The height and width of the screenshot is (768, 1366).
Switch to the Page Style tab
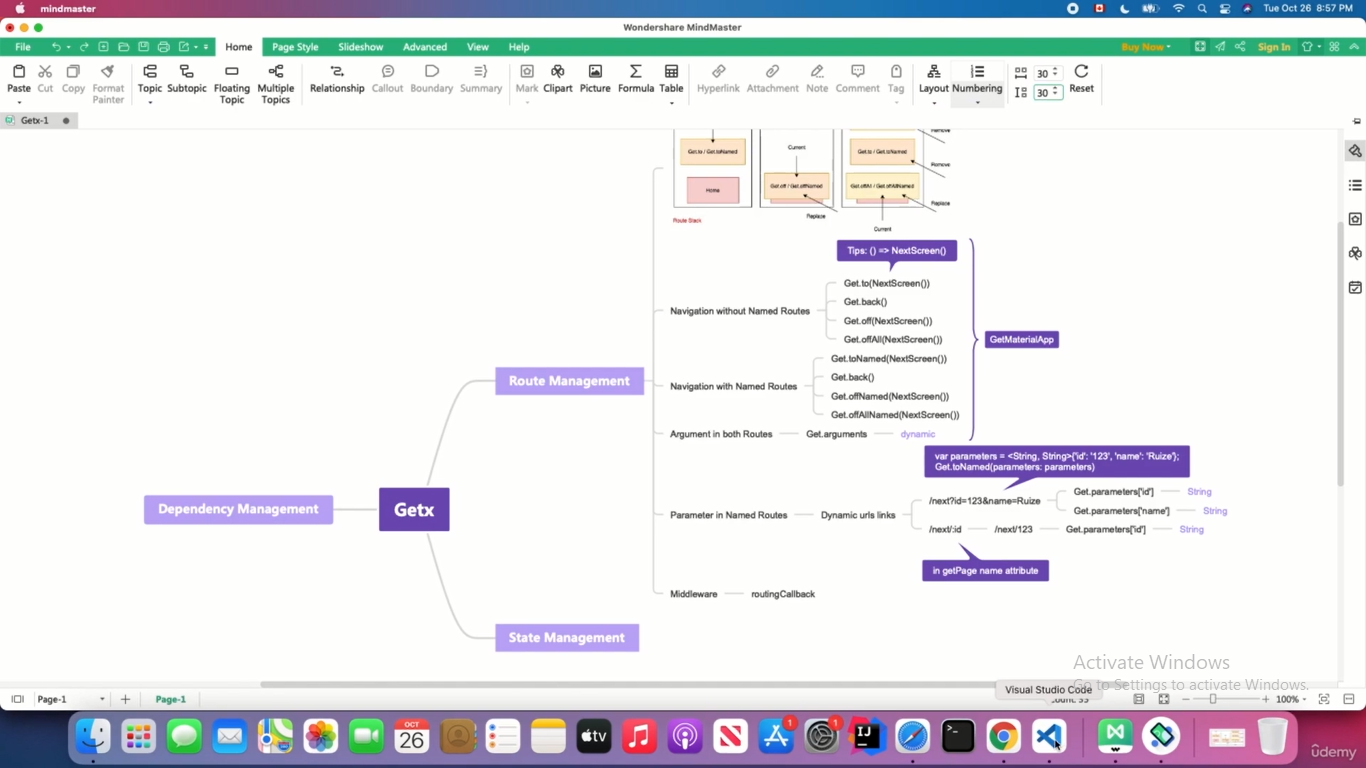[295, 47]
